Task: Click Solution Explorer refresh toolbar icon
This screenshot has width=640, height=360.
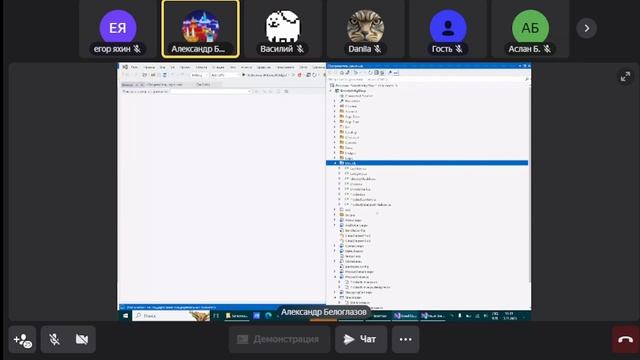Action: [x=370, y=73]
